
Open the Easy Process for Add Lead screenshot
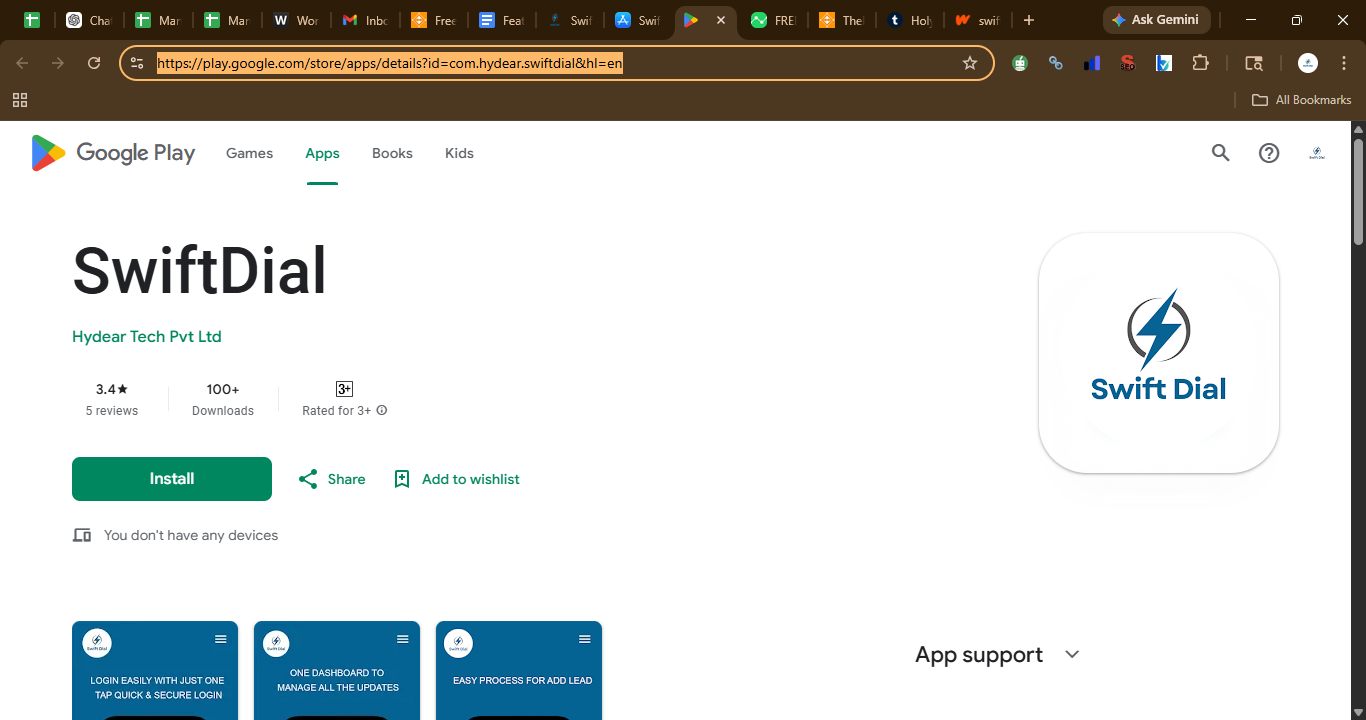click(519, 670)
